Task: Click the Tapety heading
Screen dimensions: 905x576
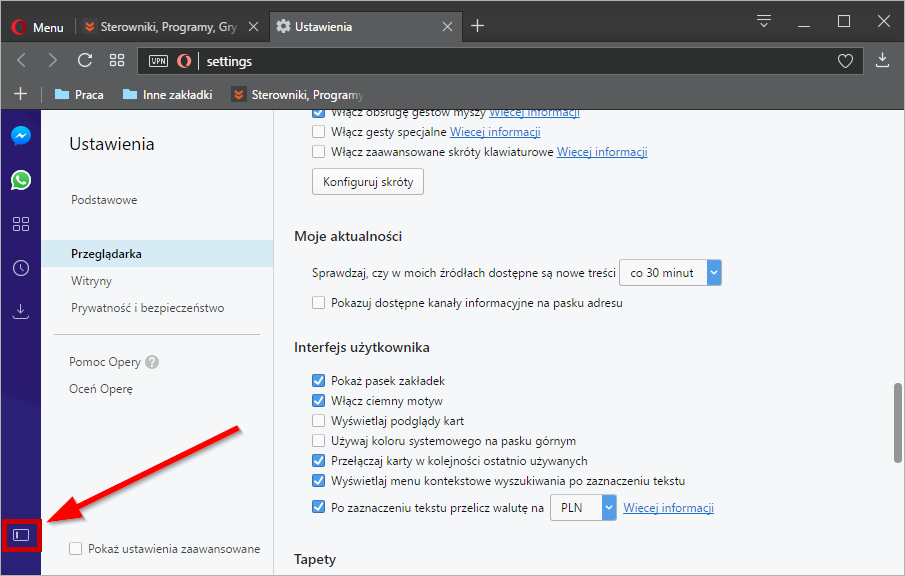Action: click(315, 559)
